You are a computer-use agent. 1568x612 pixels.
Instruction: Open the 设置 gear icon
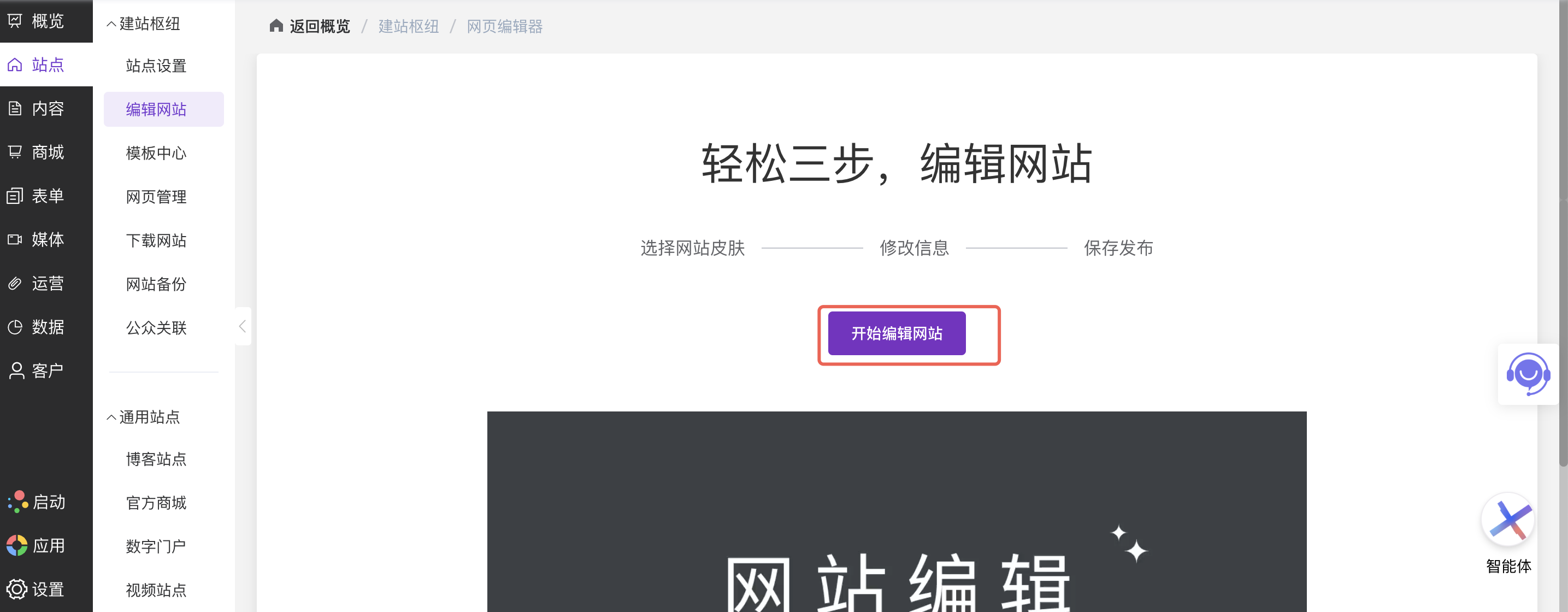tap(16, 590)
